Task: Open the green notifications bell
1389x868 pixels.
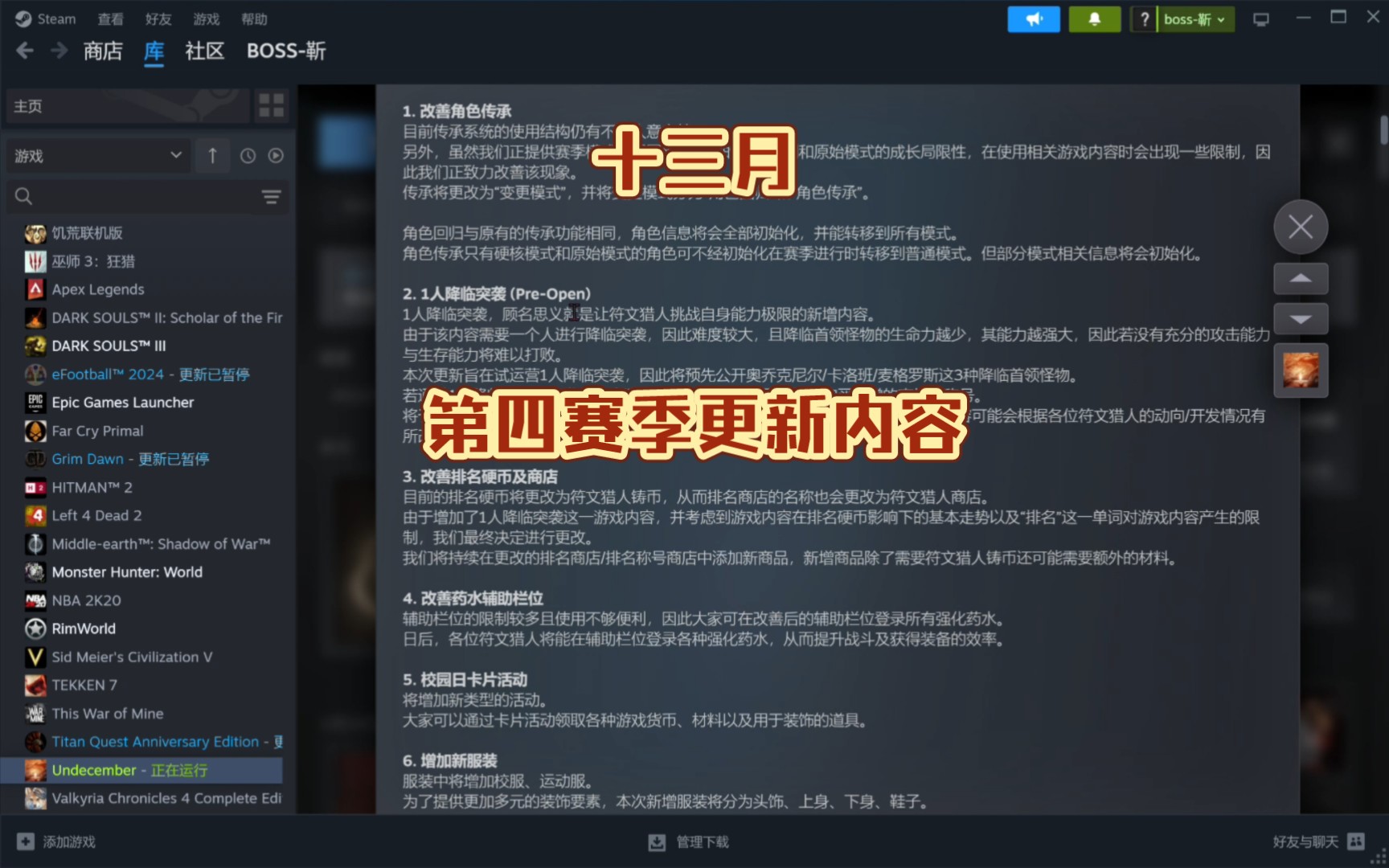Action: [x=1095, y=19]
